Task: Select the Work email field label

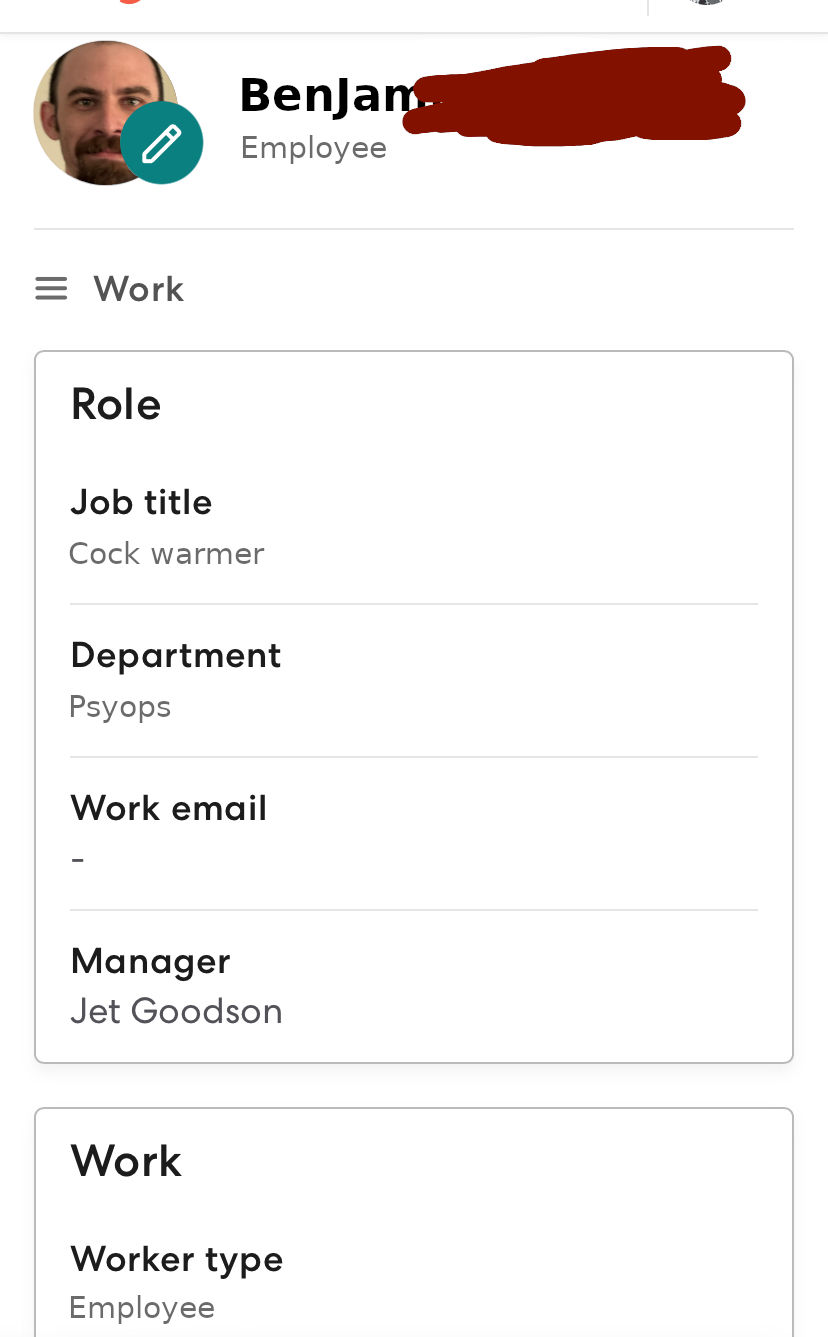Action: 169,808
